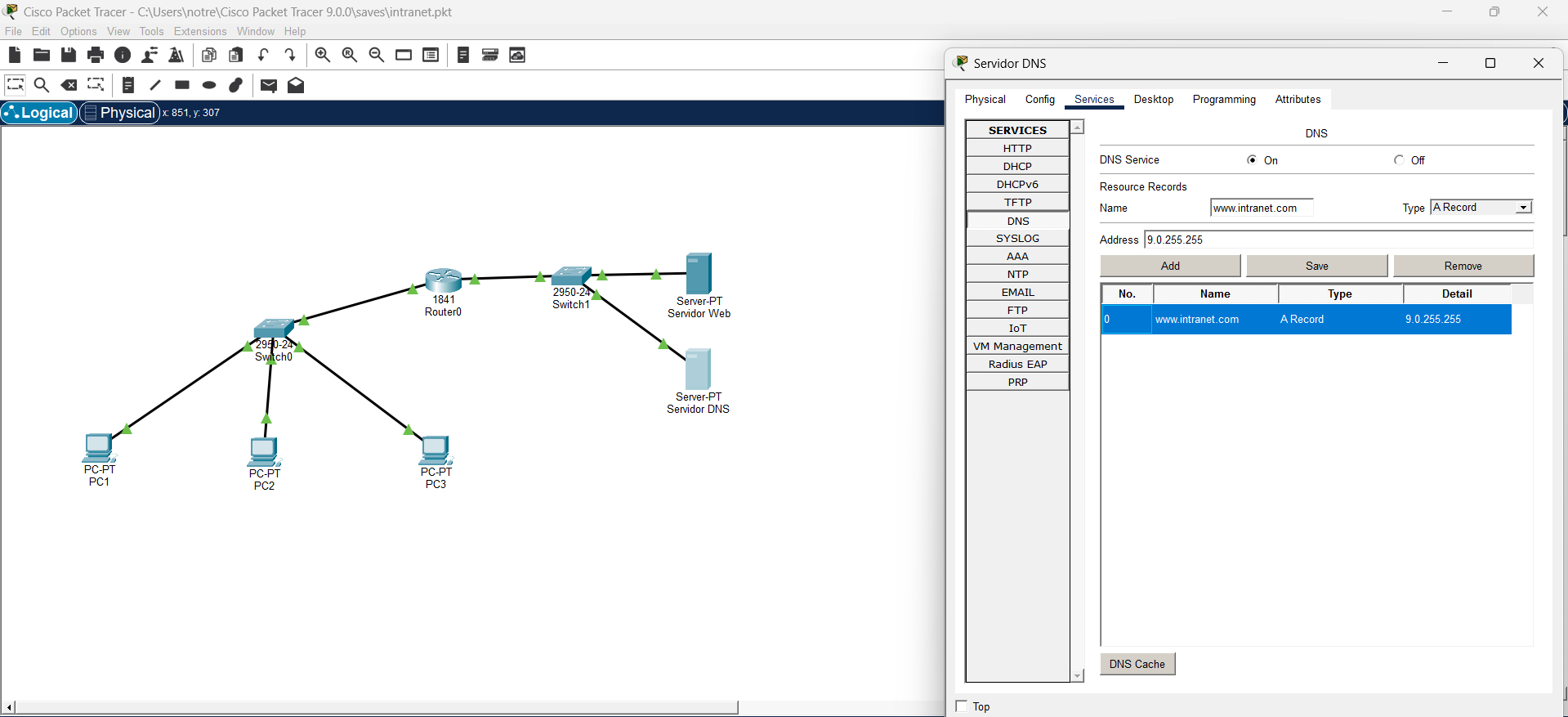Image resolution: width=1568 pixels, height=717 pixels.
Task: Open the User Profile icon
Action: click(150, 55)
